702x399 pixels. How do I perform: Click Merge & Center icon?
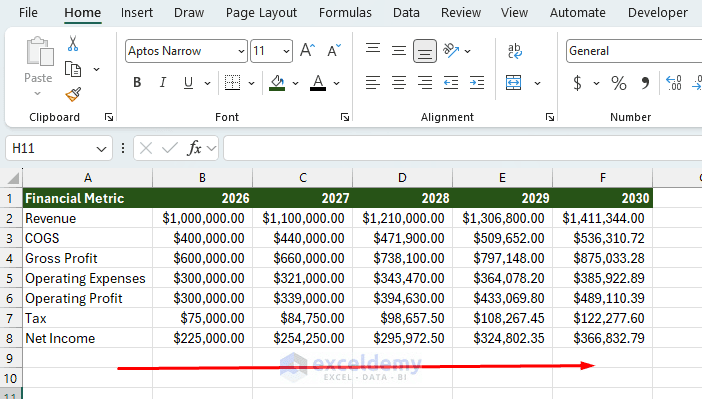click(514, 83)
